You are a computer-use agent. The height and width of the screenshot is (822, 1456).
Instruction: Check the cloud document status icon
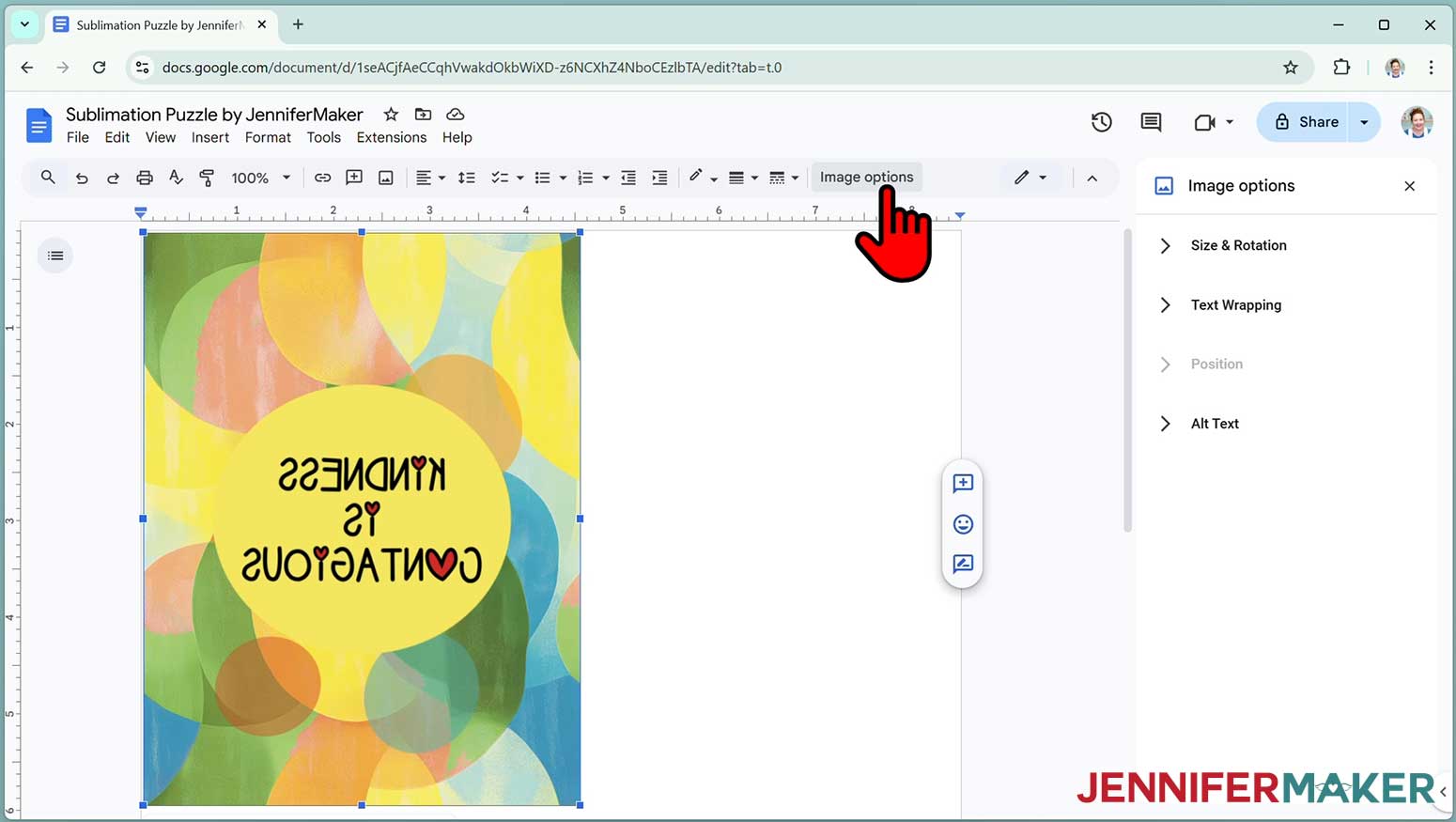pos(456,115)
